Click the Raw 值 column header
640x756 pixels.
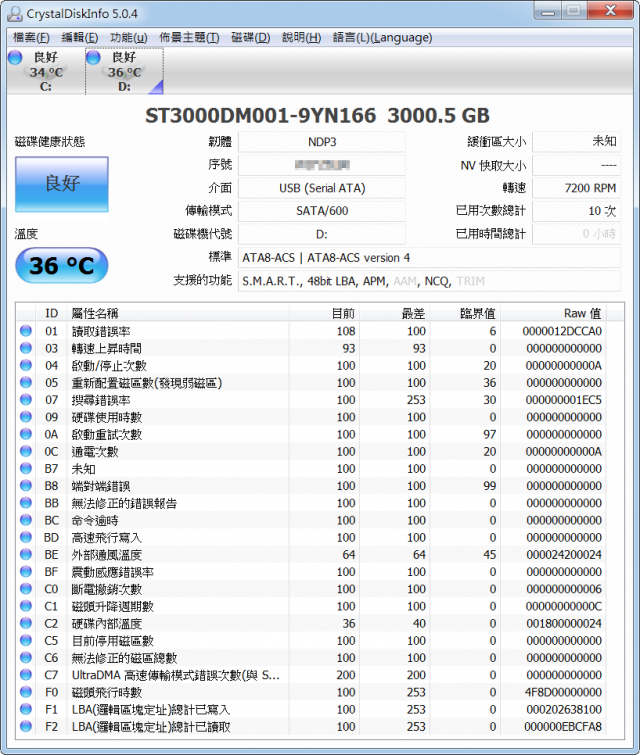pyautogui.click(x=554, y=313)
